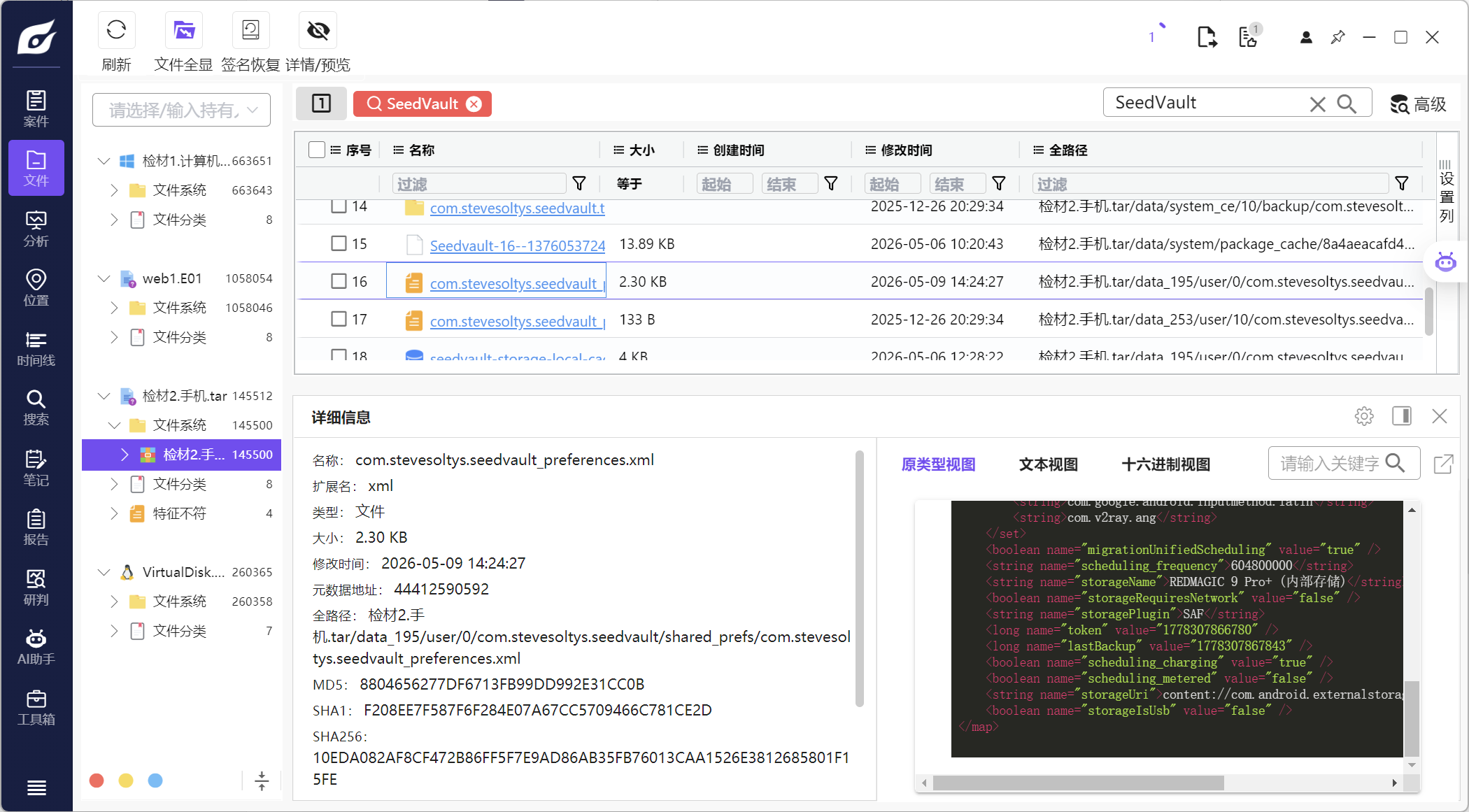Click the pin window icon
Image resolution: width=1469 pixels, height=812 pixels.
1337,37
